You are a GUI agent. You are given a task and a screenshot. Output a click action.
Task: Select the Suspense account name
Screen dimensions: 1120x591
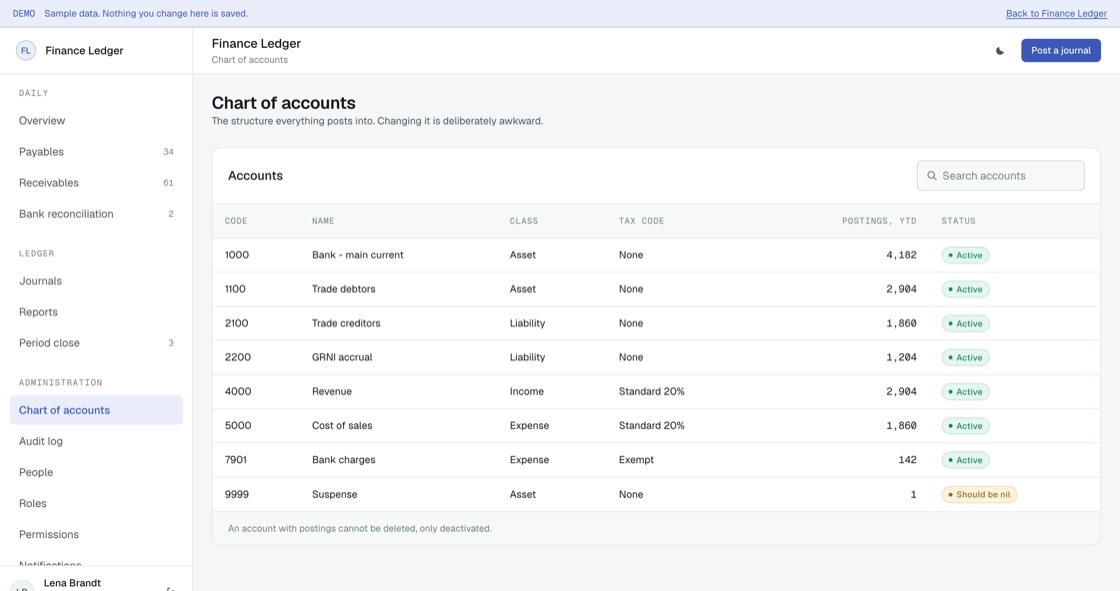pyautogui.click(x=334, y=495)
